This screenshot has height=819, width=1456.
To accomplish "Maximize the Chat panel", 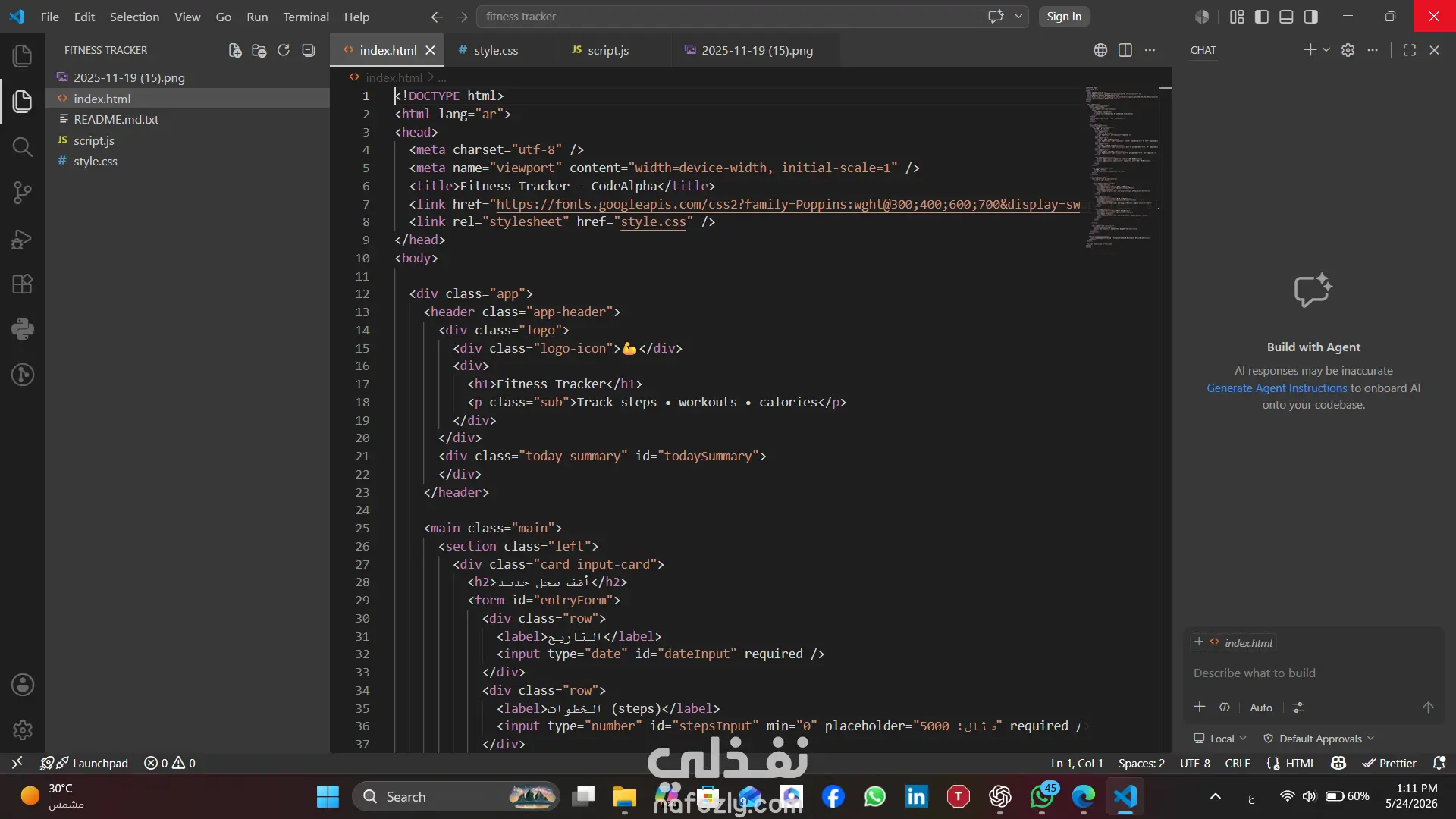I will click(x=1410, y=50).
